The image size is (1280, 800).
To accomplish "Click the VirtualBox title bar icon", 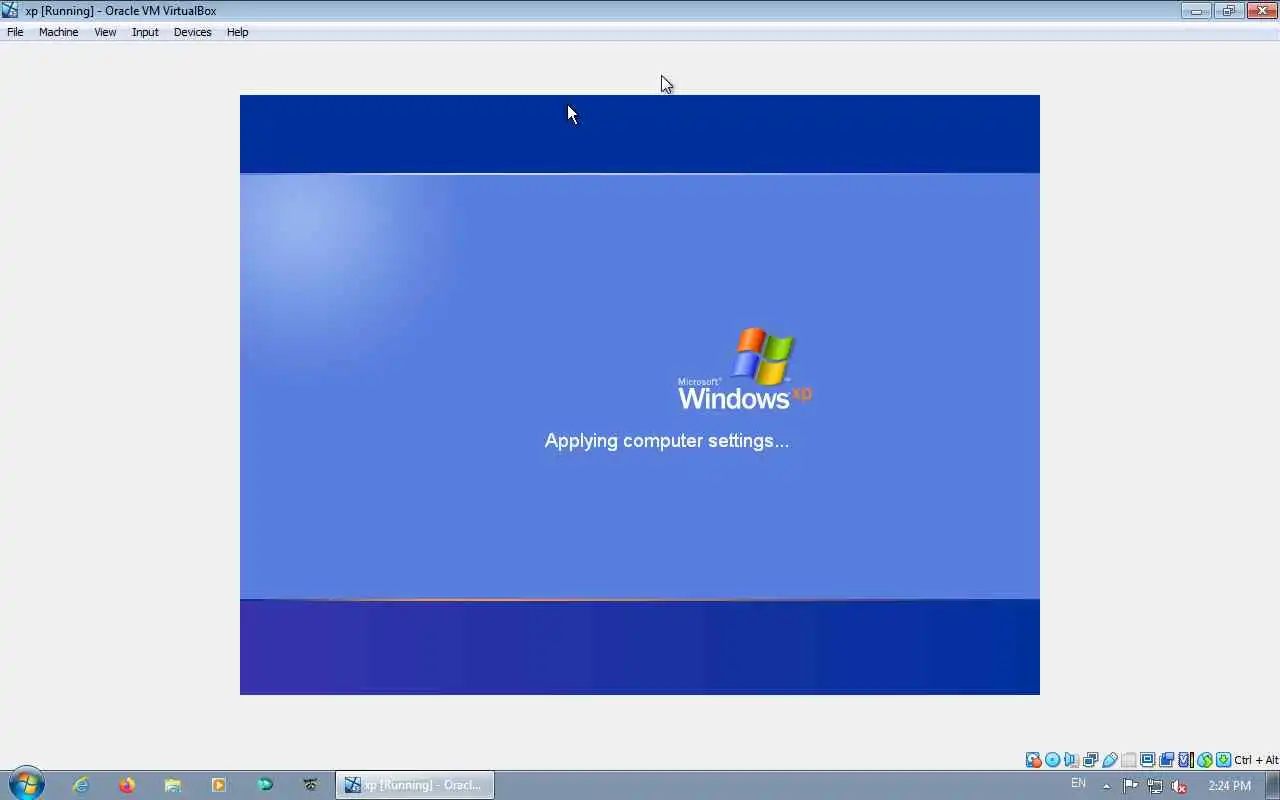I will click(10, 11).
